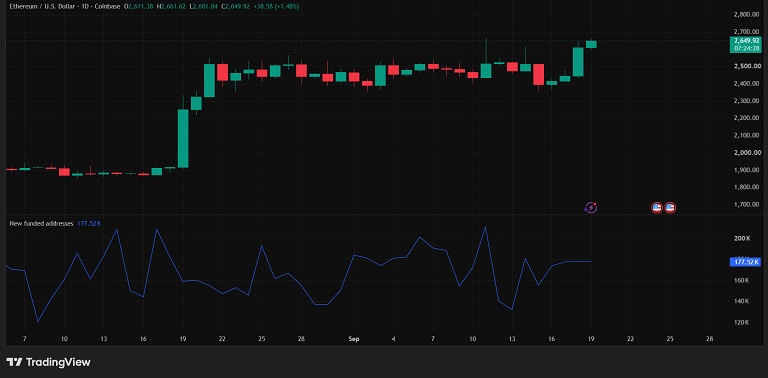Screen dimensions: 768x378
Task: Click the open value O2,611.38
Action: 140,6
